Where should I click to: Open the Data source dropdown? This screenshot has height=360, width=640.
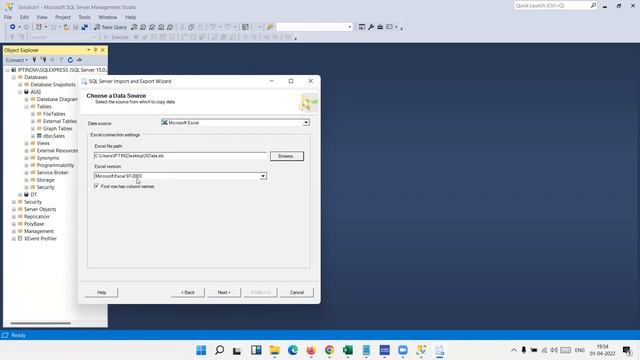tap(306, 122)
